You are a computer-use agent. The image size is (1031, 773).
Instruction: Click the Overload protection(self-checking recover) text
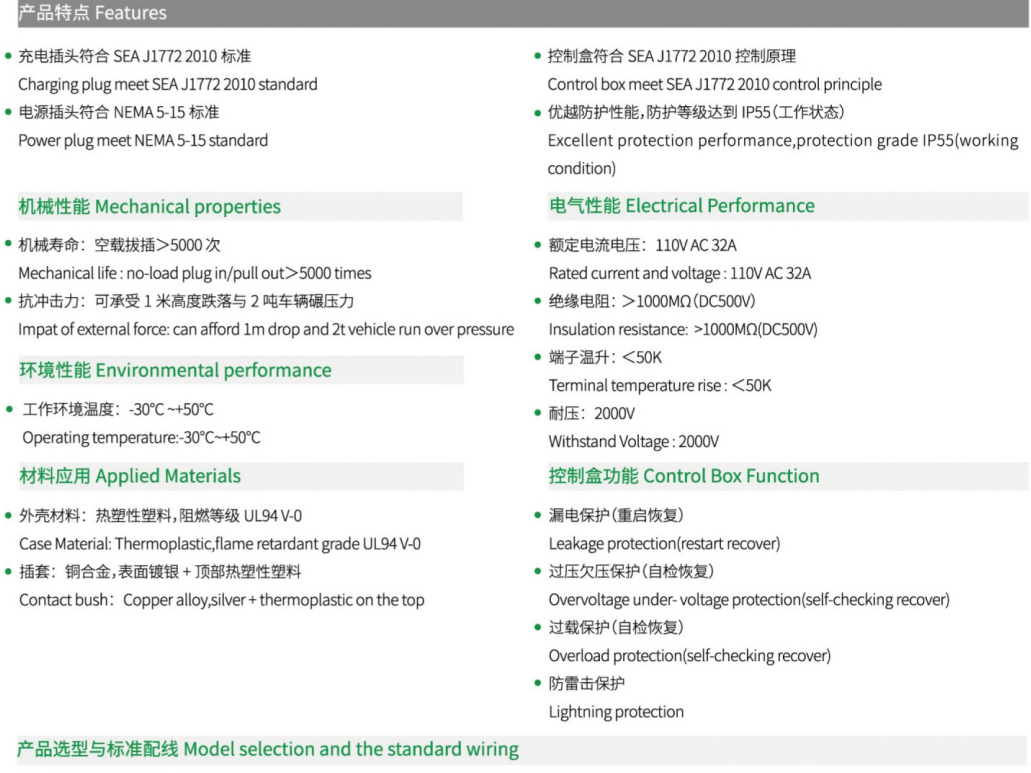click(690, 656)
